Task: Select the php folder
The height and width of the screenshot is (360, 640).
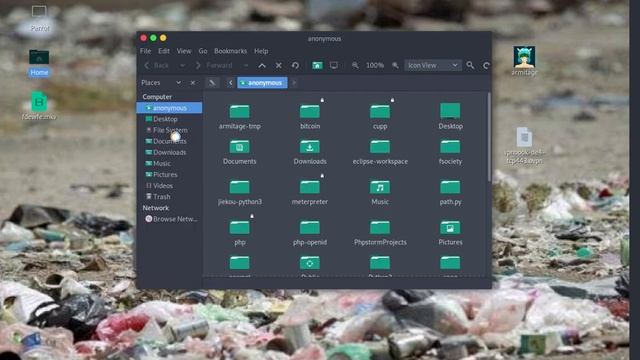Action: pos(240,233)
